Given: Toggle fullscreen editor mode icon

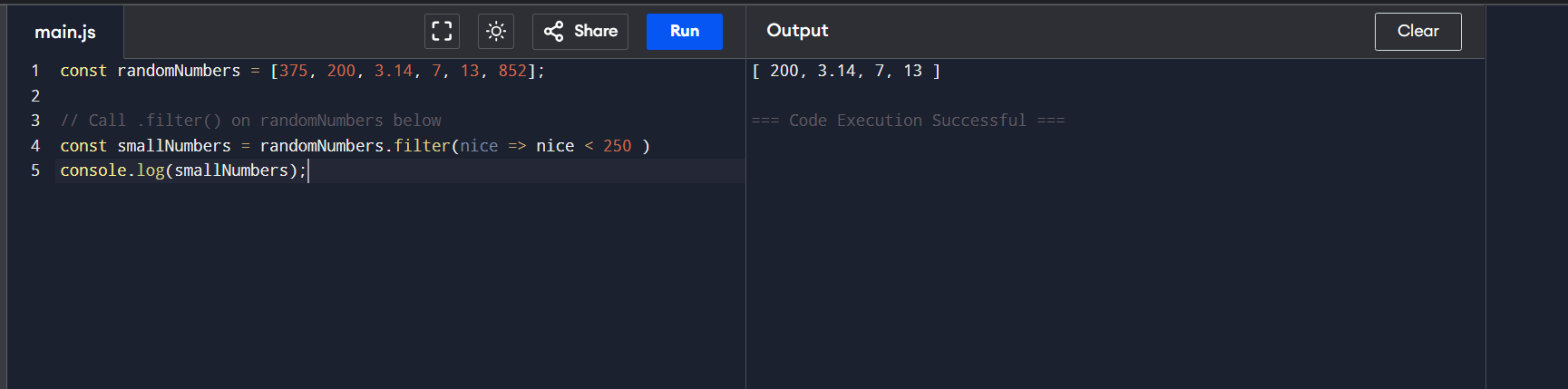Looking at the screenshot, I should (x=442, y=31).
